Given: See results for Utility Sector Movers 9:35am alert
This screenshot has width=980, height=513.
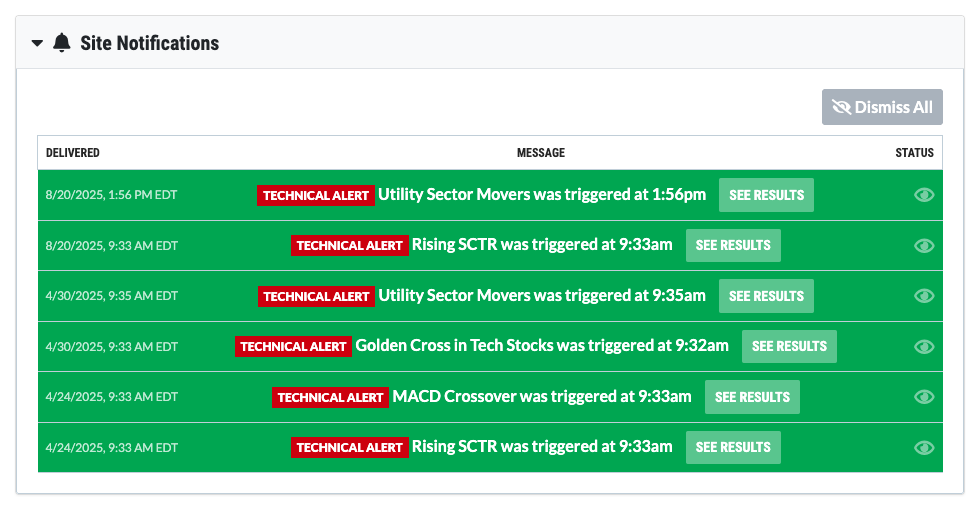Looking at the screenshot, I should [766, 296].
